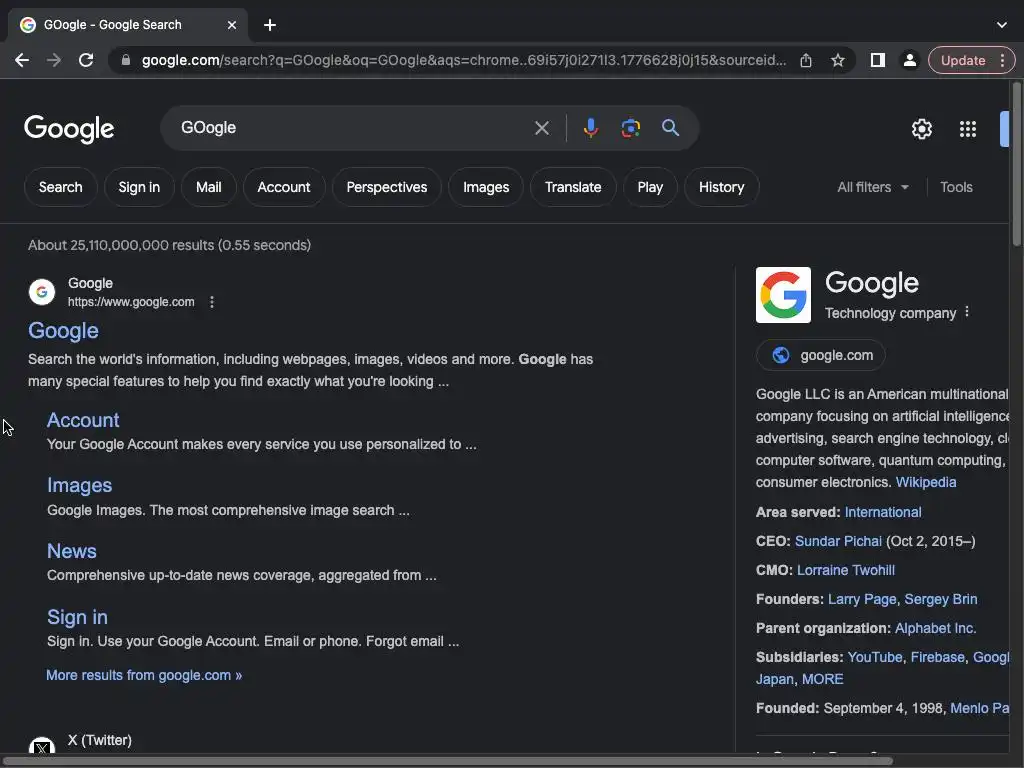Select the Play filter chip
The width and height of the screenshot is (1024, 768).
click(650, 187)
